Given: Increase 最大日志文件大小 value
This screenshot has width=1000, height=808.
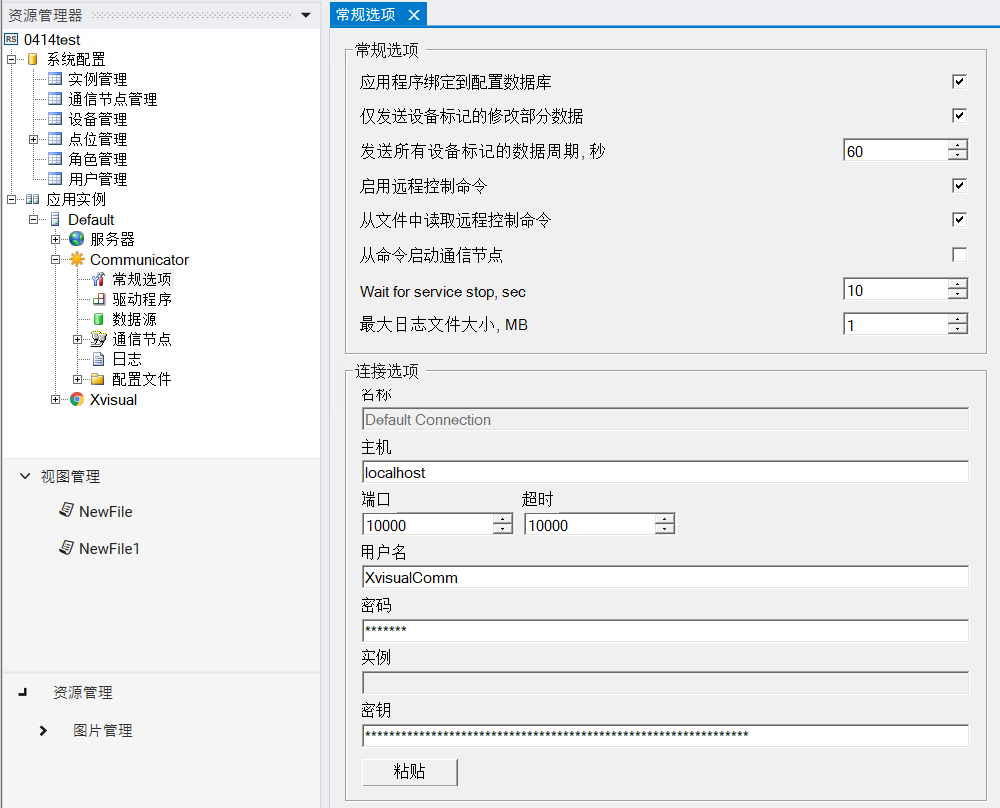Looking at the screenshot, I should pos(957,319).
